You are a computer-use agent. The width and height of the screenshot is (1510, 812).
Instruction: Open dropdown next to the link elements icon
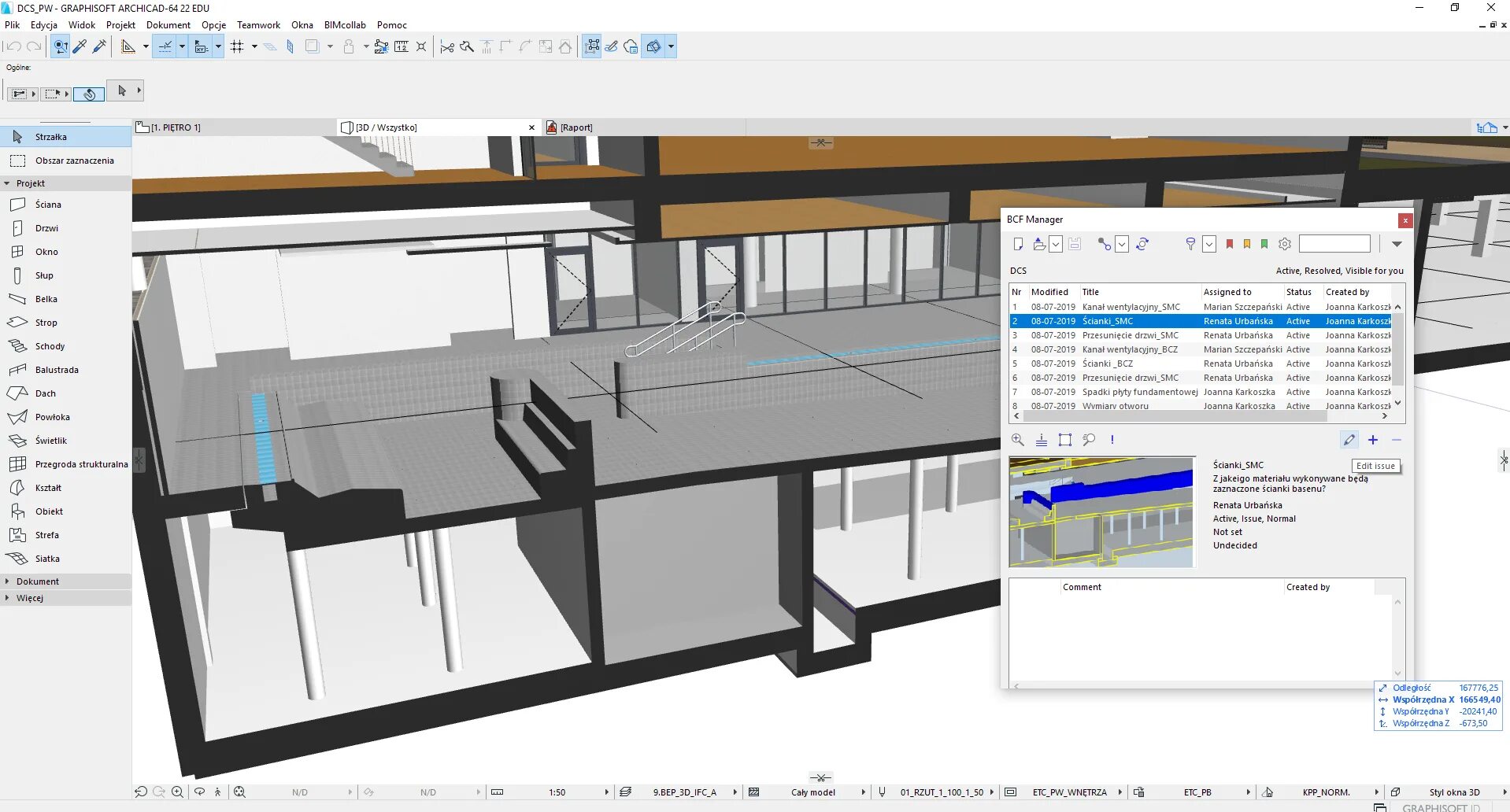[1122, 244]
